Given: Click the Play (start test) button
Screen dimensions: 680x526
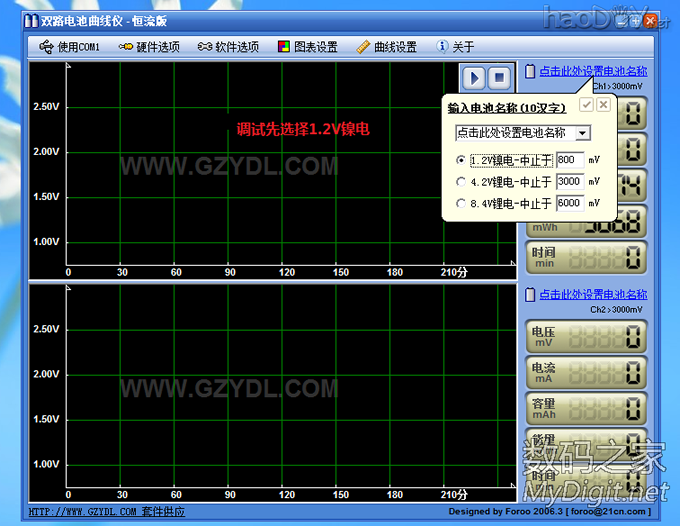Looking at the screenshot, I should point(474,77).
